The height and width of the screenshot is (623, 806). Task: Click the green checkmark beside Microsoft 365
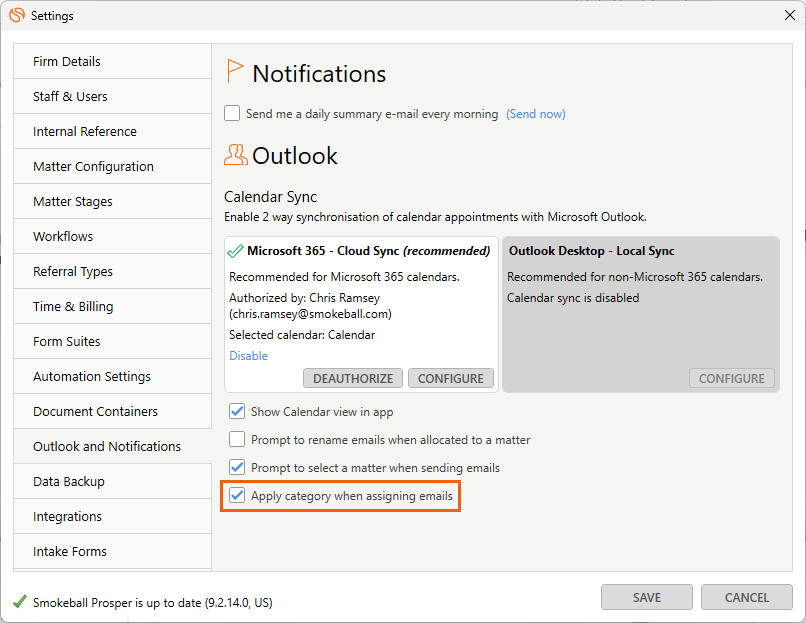pos(235,251)
